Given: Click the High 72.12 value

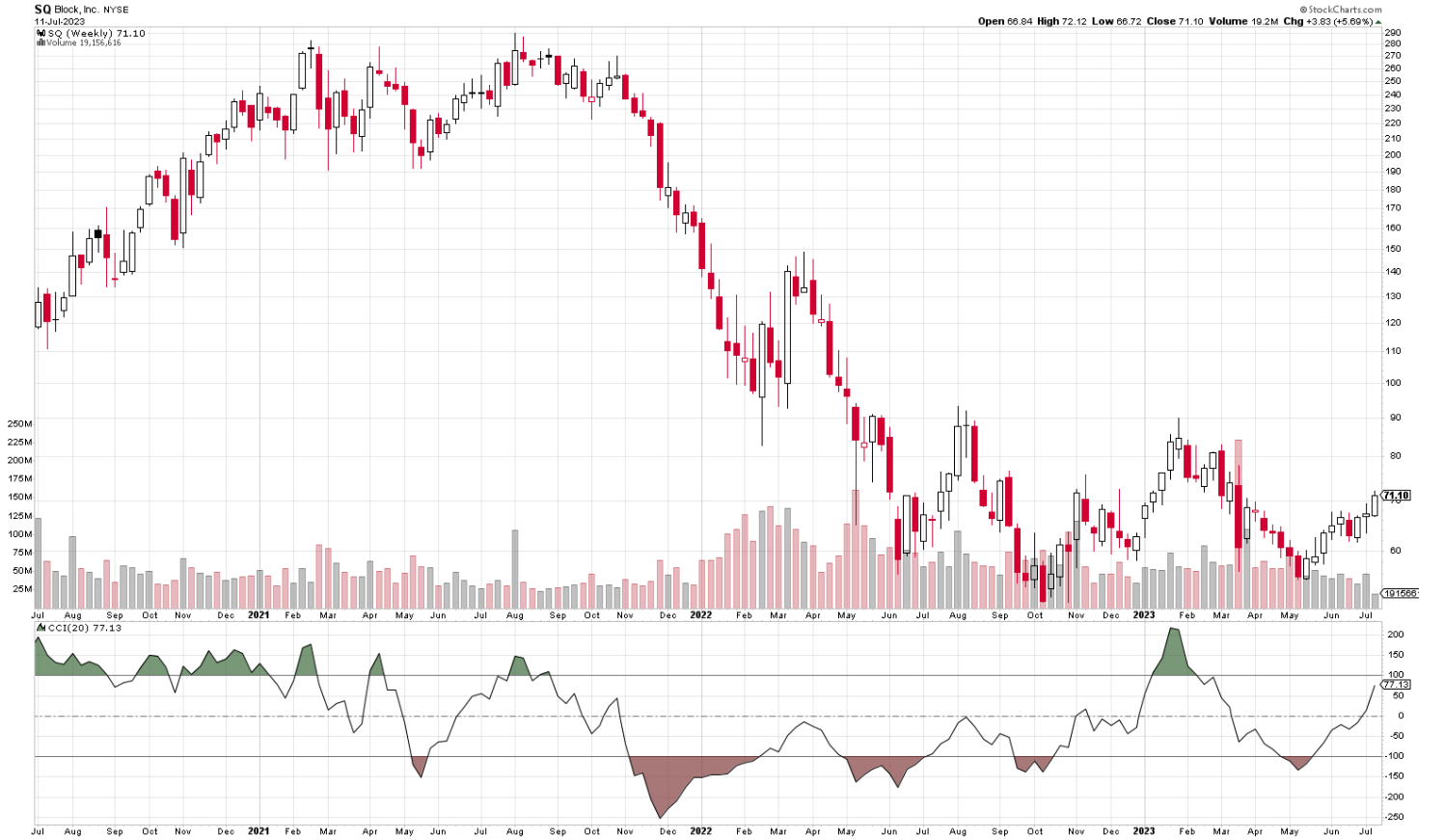Looking at the screenshot, I should (x=1062, y=21).
